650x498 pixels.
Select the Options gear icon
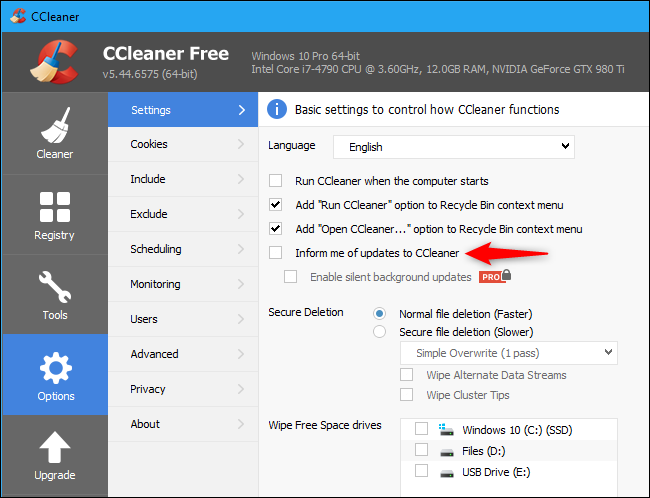pos(56,368)
